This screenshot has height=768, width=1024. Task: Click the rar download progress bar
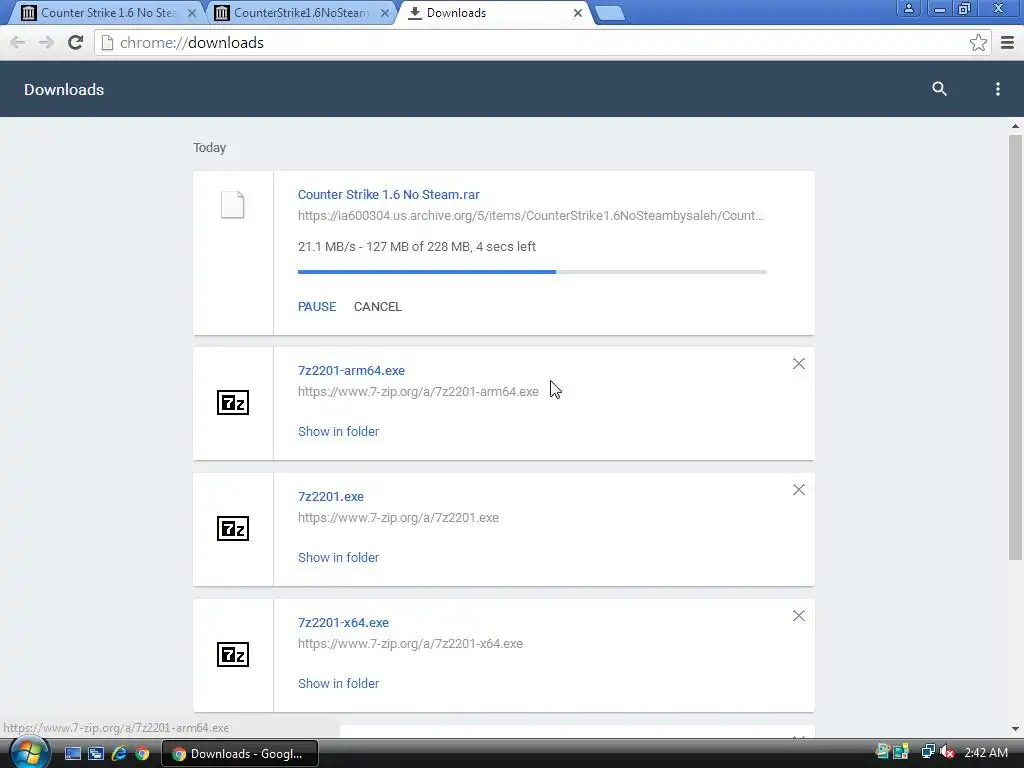(x=532, y=272)
